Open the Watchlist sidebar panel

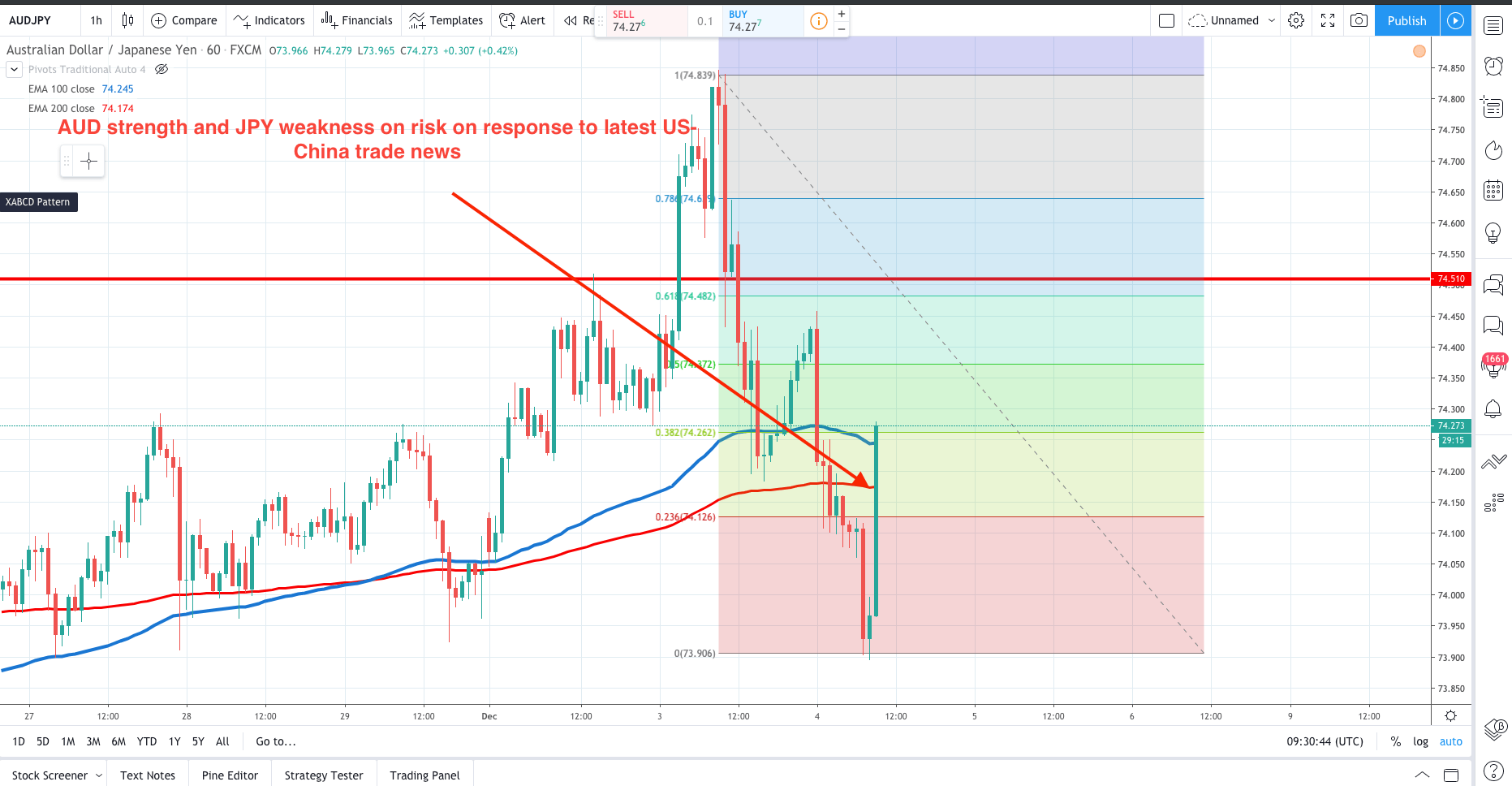click(x=1493, y=25)
